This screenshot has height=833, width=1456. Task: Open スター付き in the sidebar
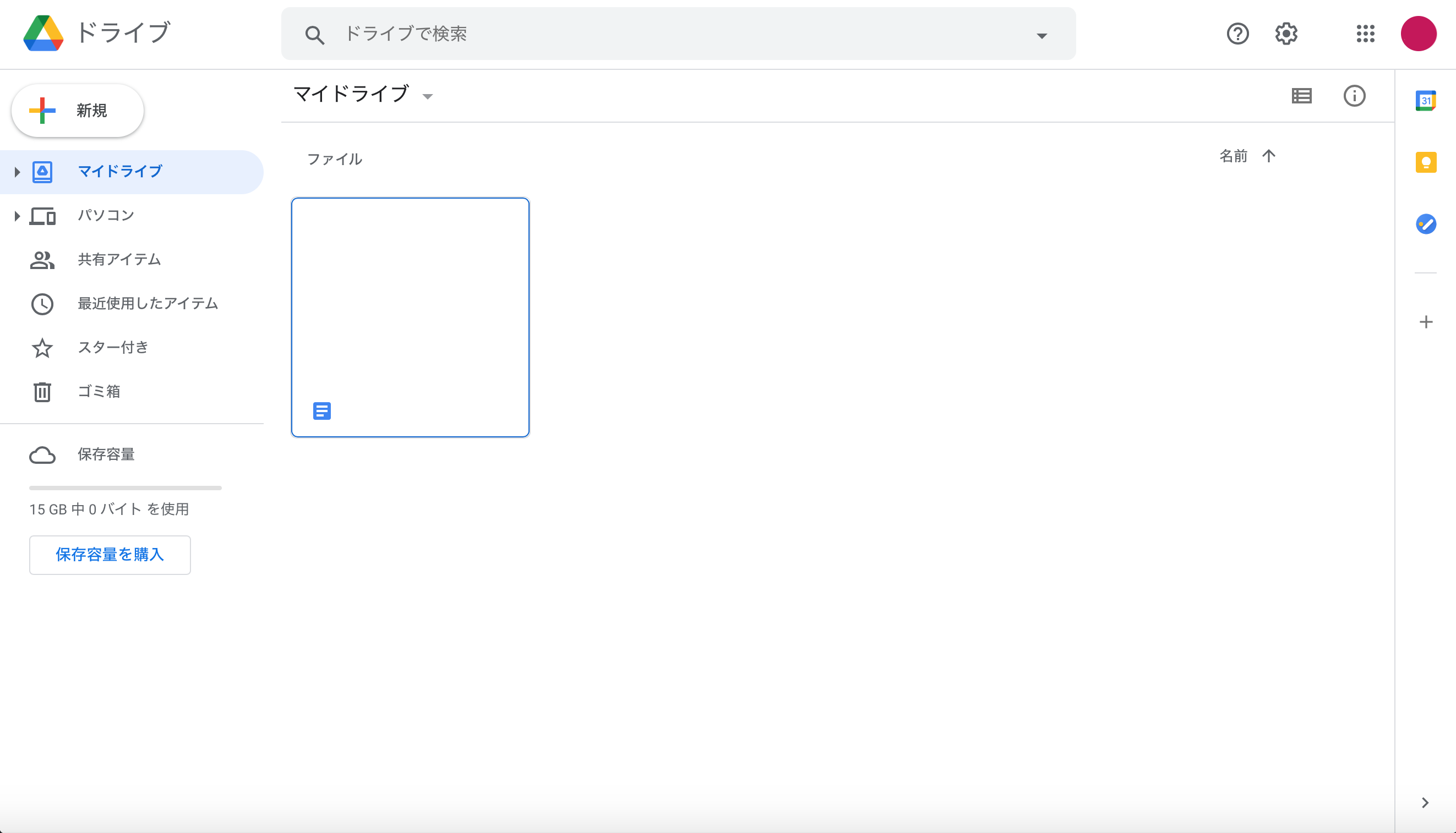132,348
